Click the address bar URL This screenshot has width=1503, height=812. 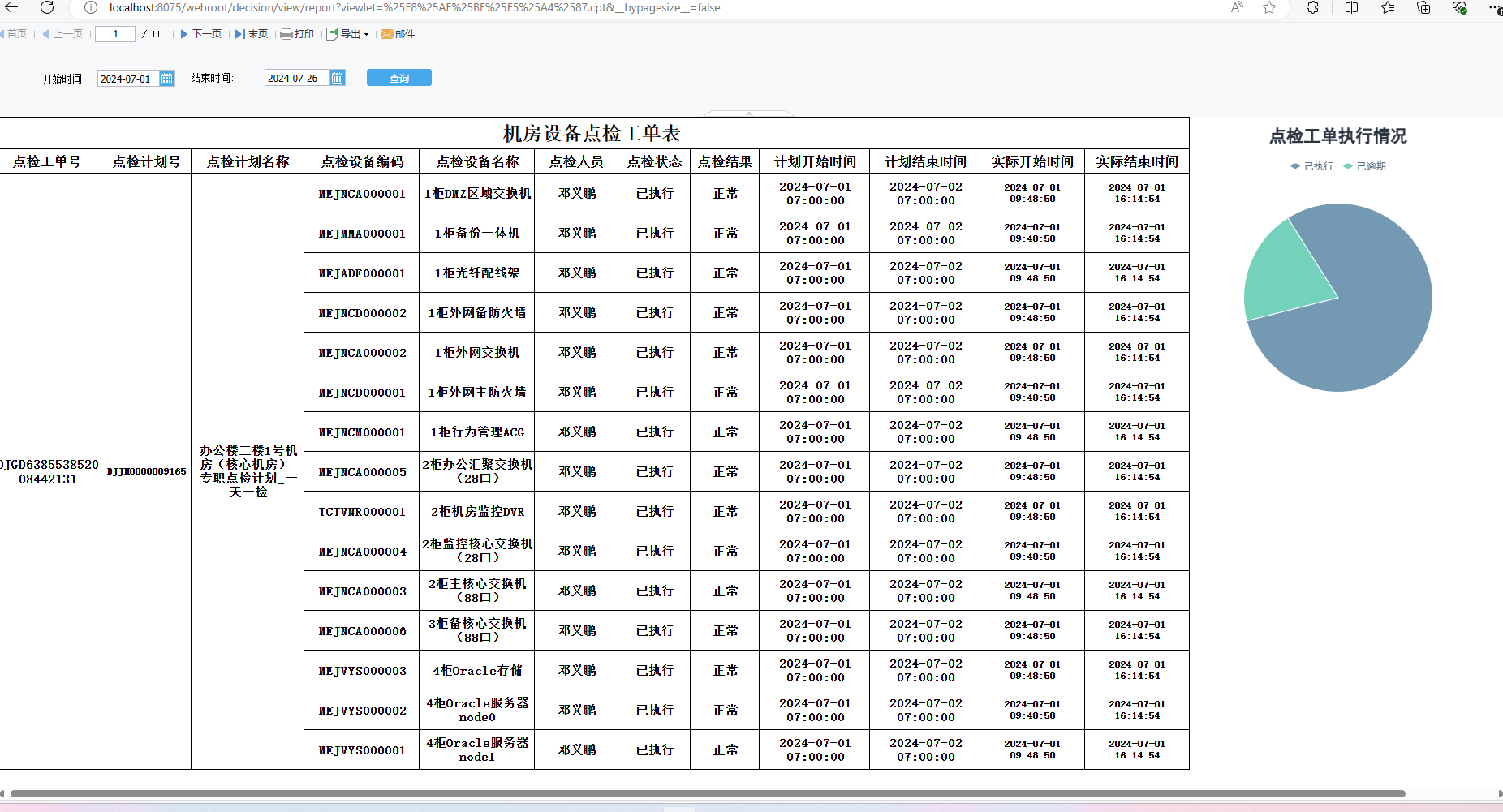tap(415, 7)
